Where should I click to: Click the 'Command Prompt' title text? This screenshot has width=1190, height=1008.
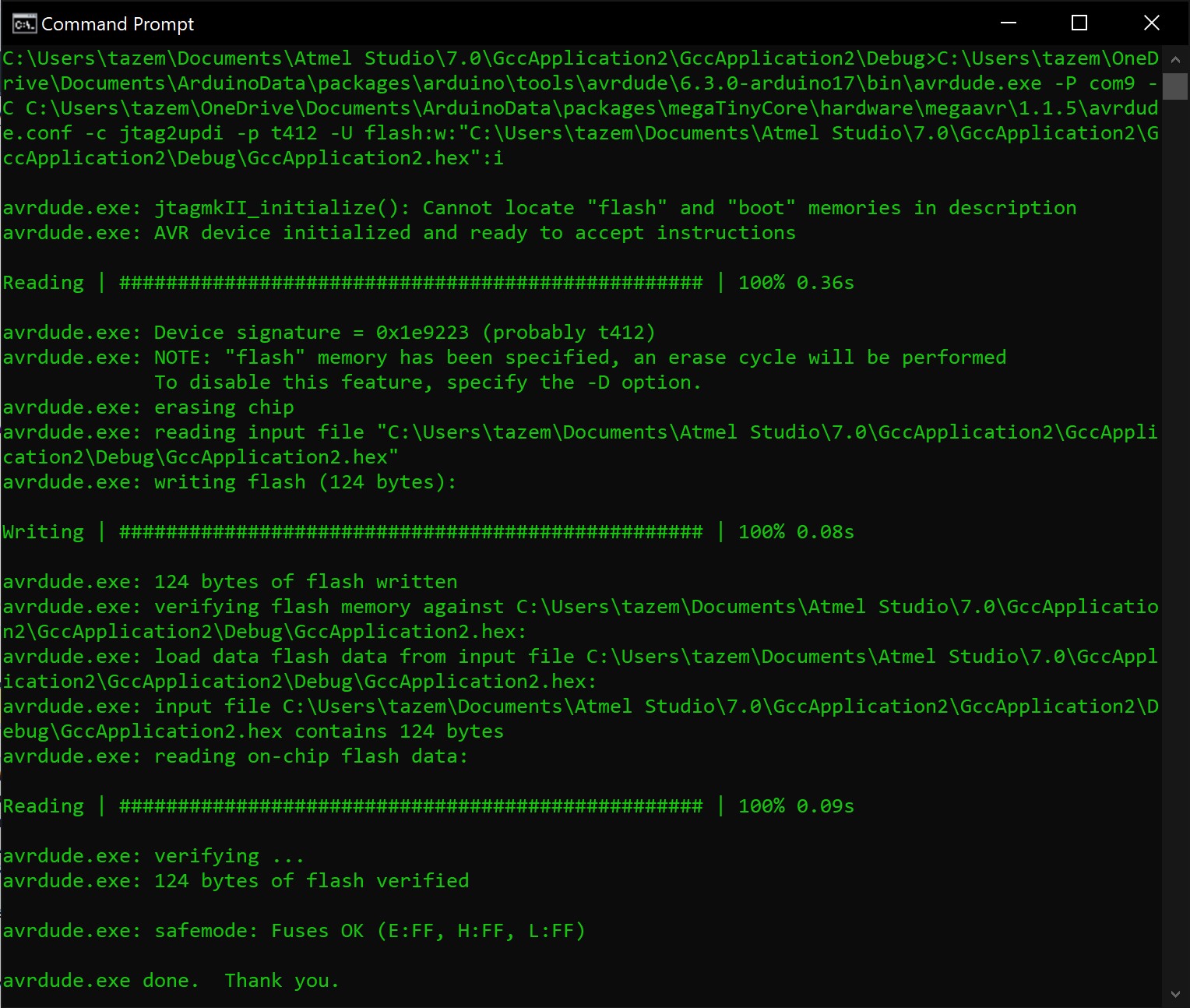[118, 24]
